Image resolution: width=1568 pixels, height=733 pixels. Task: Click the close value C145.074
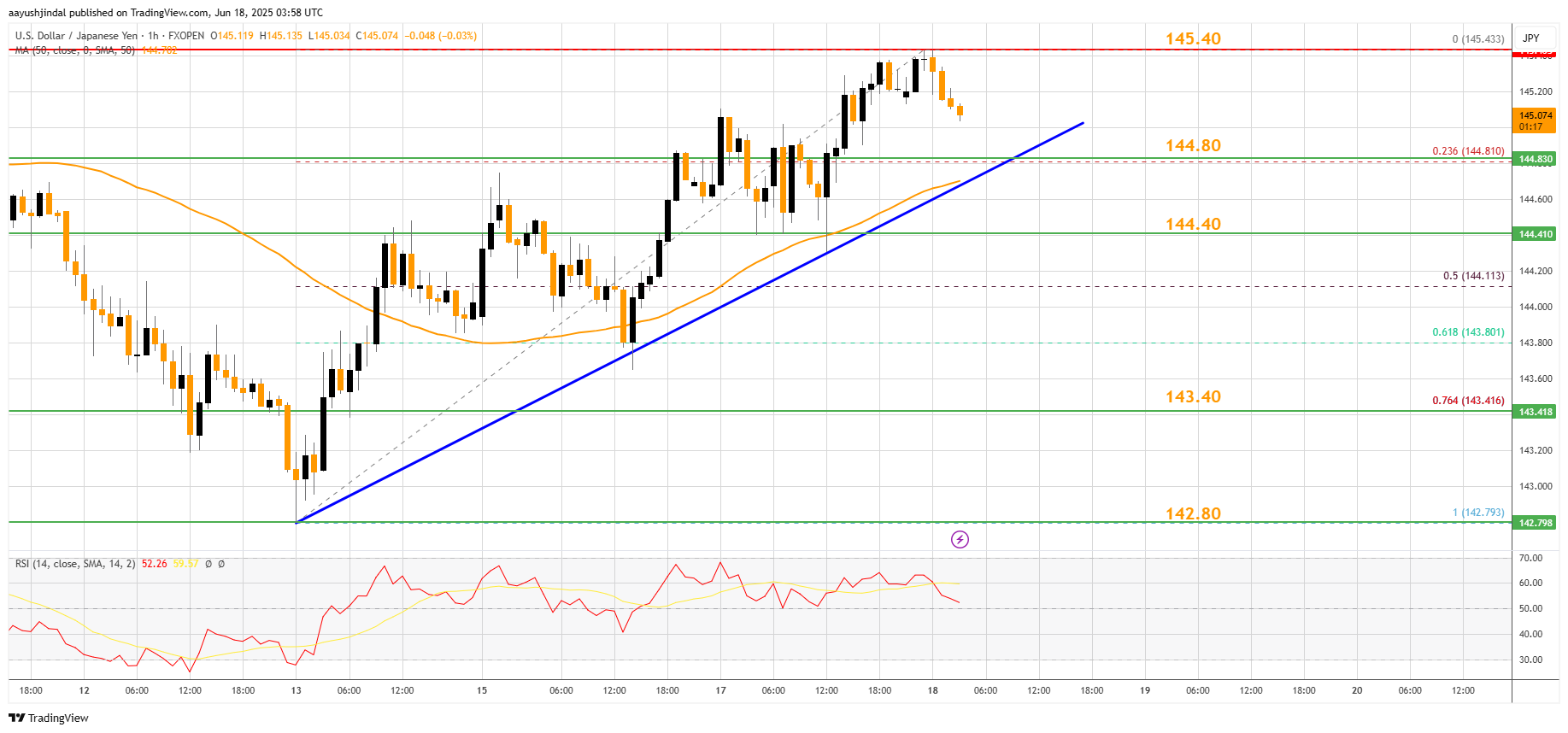tap(377, 36)
